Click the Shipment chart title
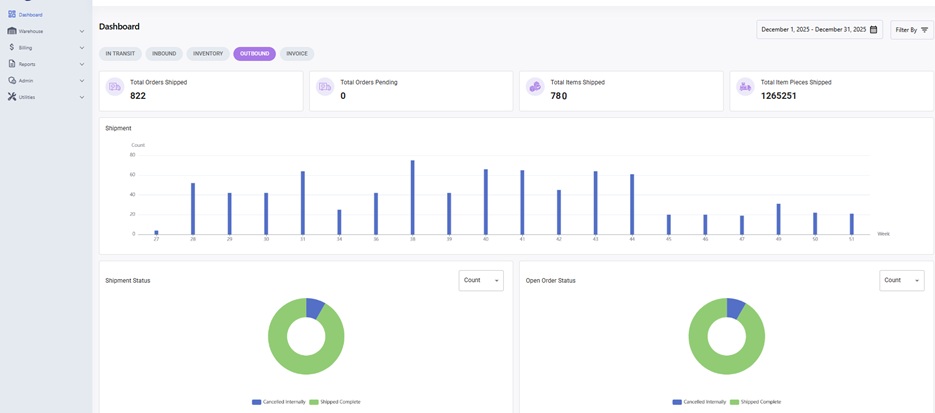The height and width of the screenshot is (413, 935). [x=118, y=128]
